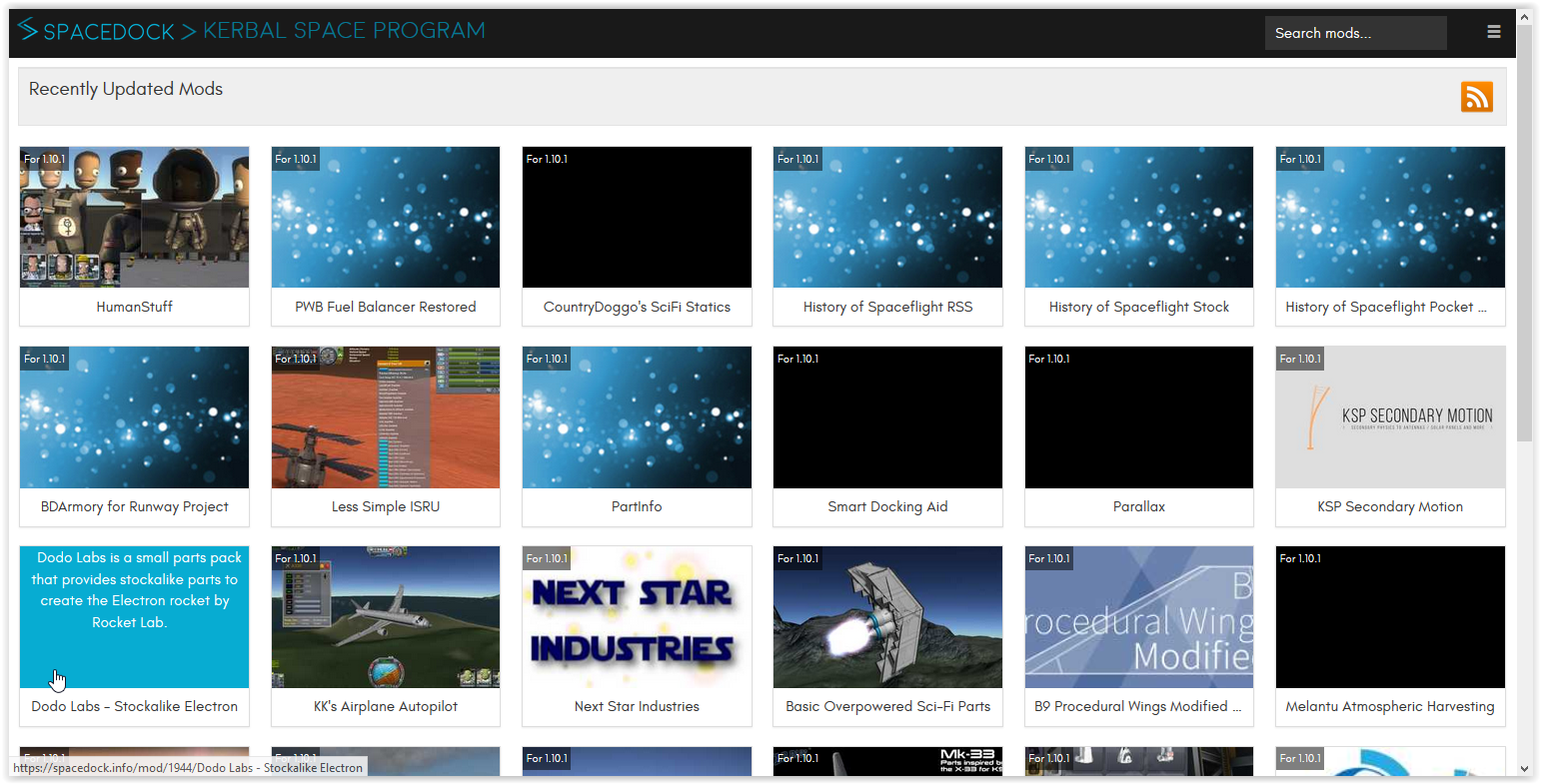
Task: Open CountryDoggo's SciFi Statics thumbnail
Action: 637,217
